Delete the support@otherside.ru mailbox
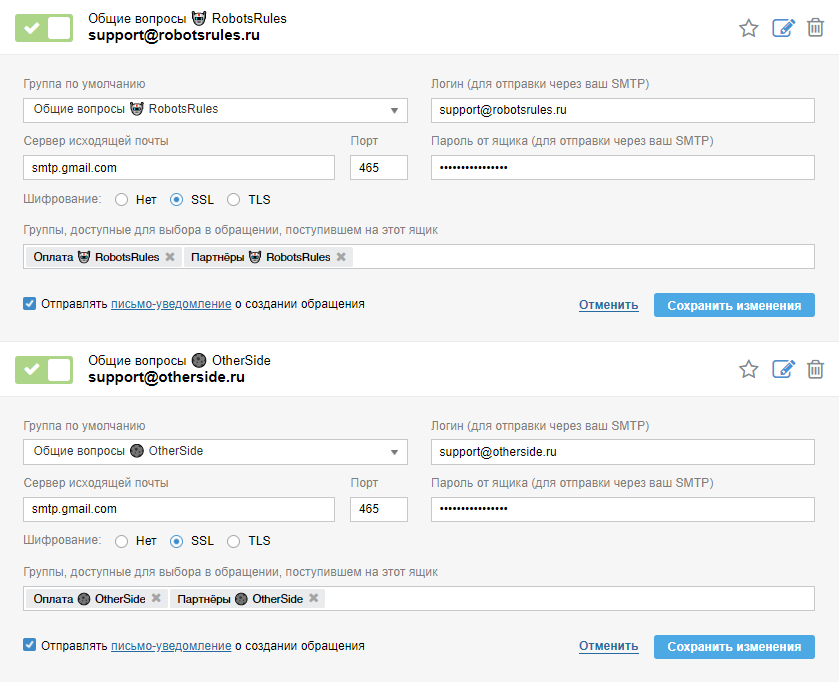 click(x=816, y=370)
